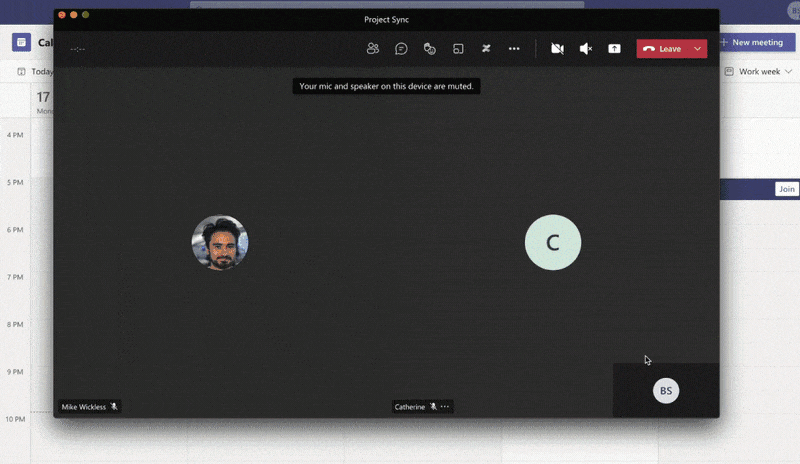Select Mike Wickless's profile photo
The image size is (800, 464).
point(220,242)
